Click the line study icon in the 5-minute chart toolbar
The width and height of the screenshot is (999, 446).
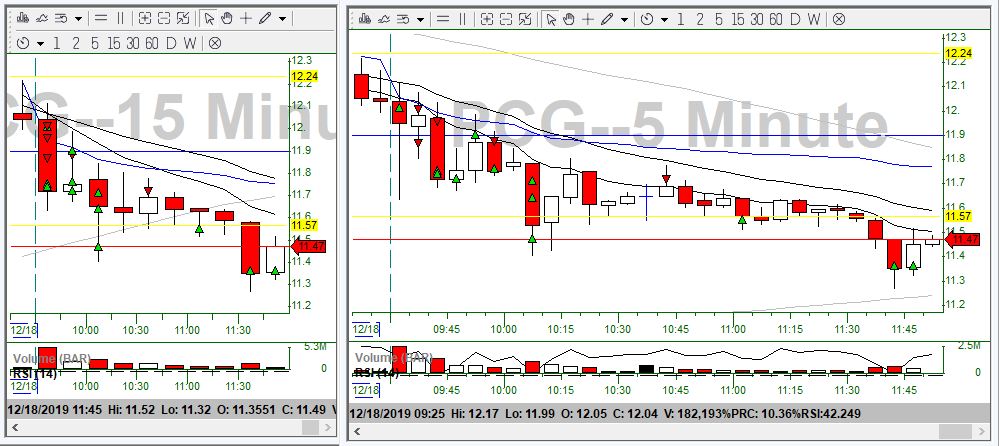(385, 18)
